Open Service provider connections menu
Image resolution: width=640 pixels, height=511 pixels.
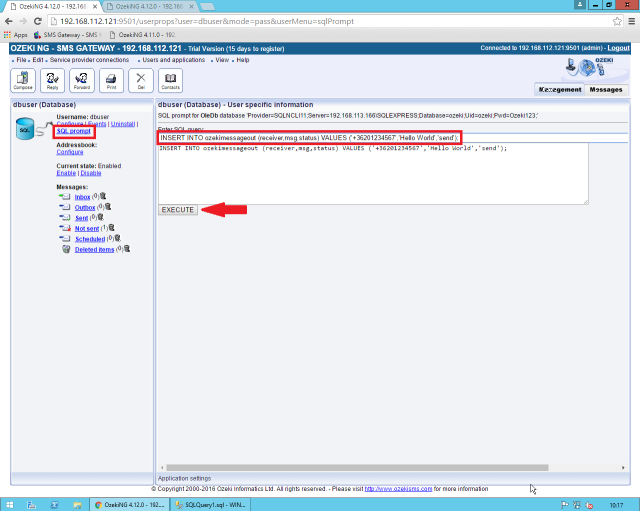click(89, 60)
